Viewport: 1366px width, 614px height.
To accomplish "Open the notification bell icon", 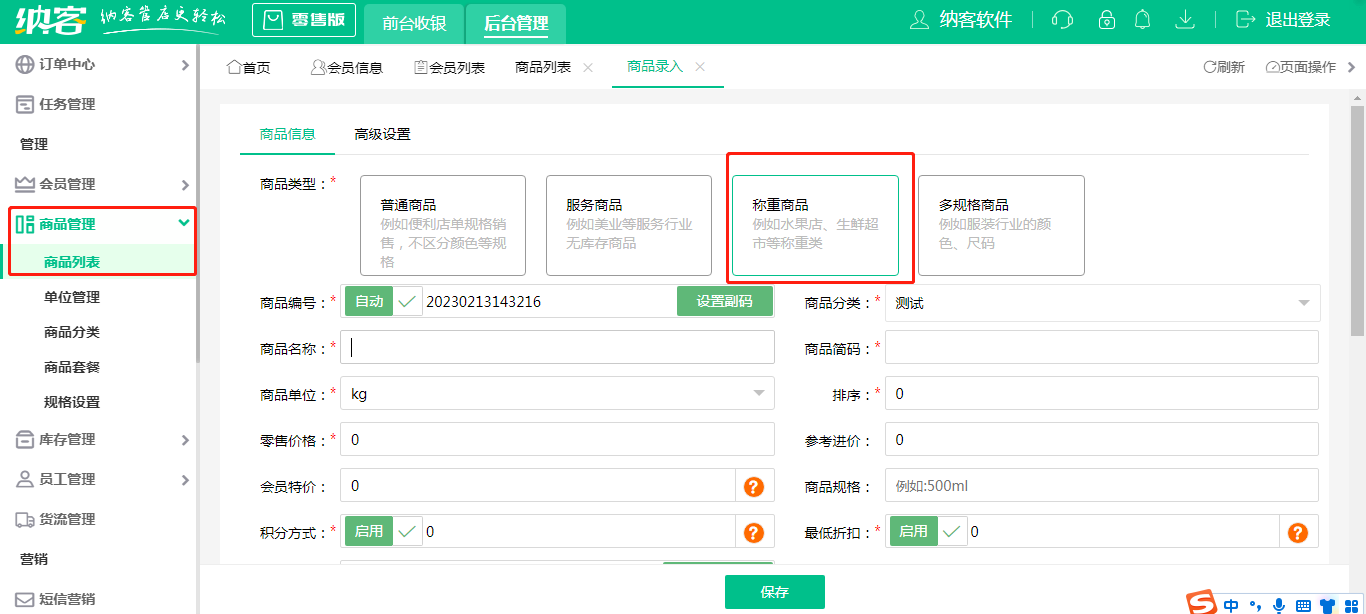I will tap(1142, 19).
